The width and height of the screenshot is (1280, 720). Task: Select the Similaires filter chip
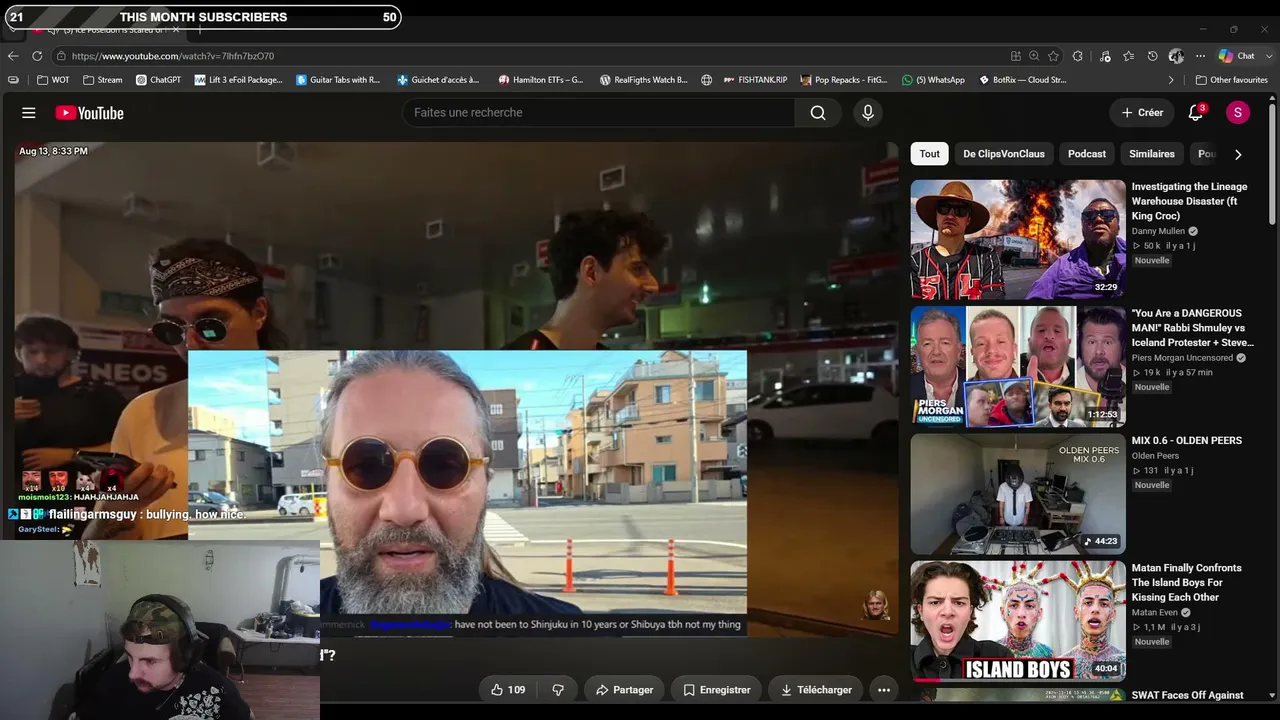click(x=1152, y=154)
